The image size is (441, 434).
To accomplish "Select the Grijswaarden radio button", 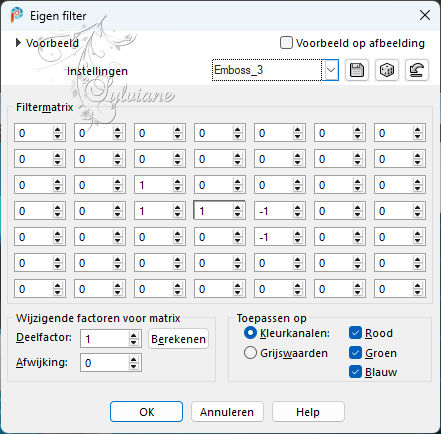I will [x=250, y=353].
